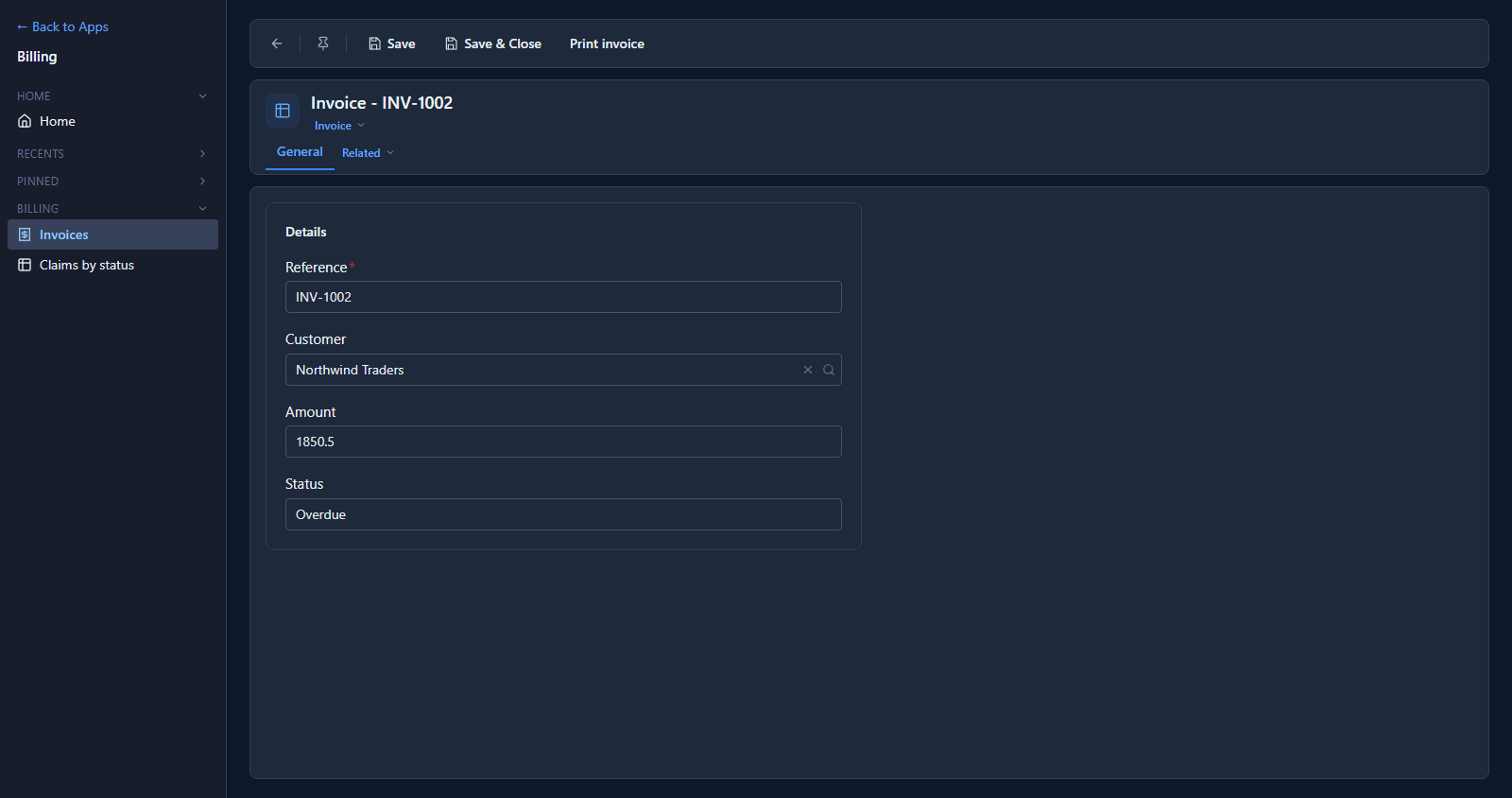Viewport: 1512px width, 798px height.
Task: Go Back to Apps
Action: click(62, 26)
